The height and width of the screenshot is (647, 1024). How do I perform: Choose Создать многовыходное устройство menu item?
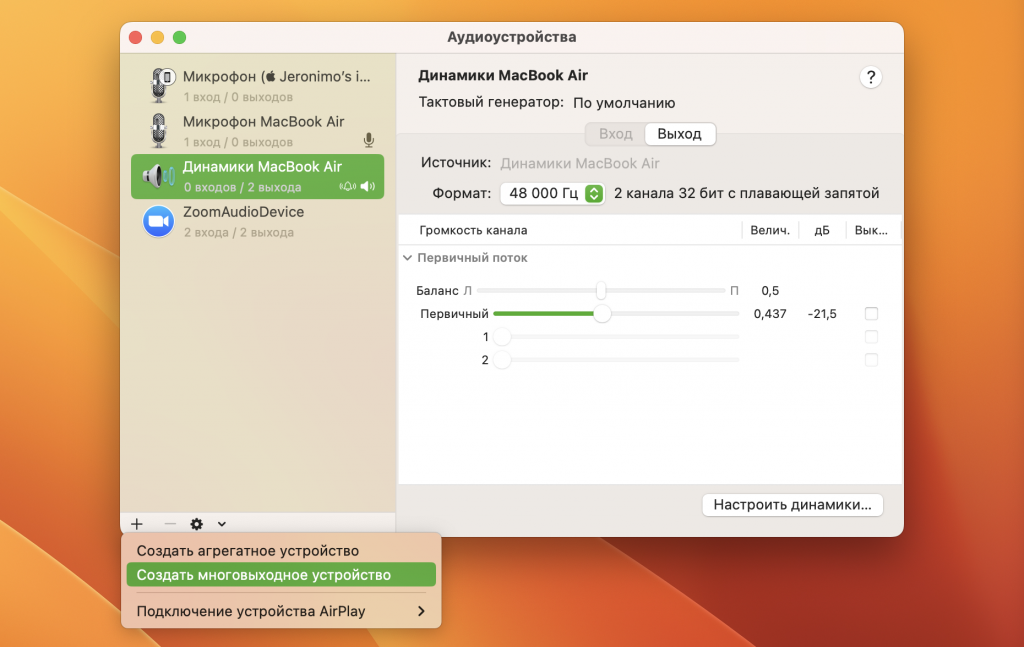coord(264,575)
